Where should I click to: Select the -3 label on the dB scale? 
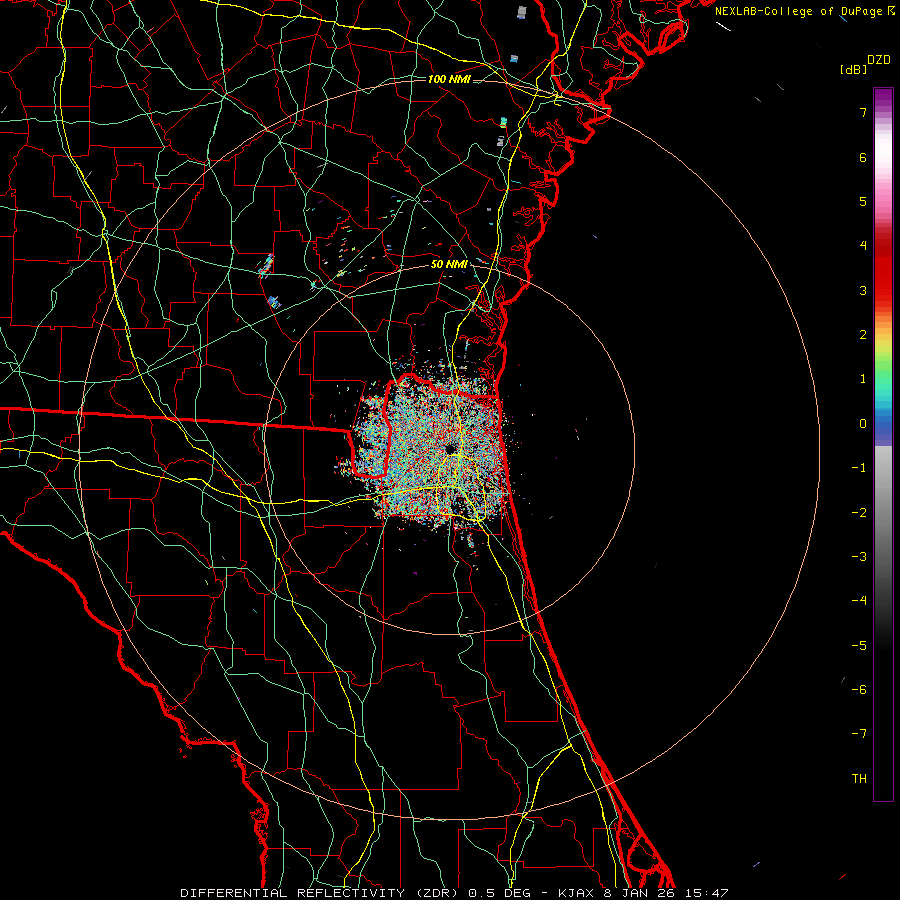coord(859,557)
